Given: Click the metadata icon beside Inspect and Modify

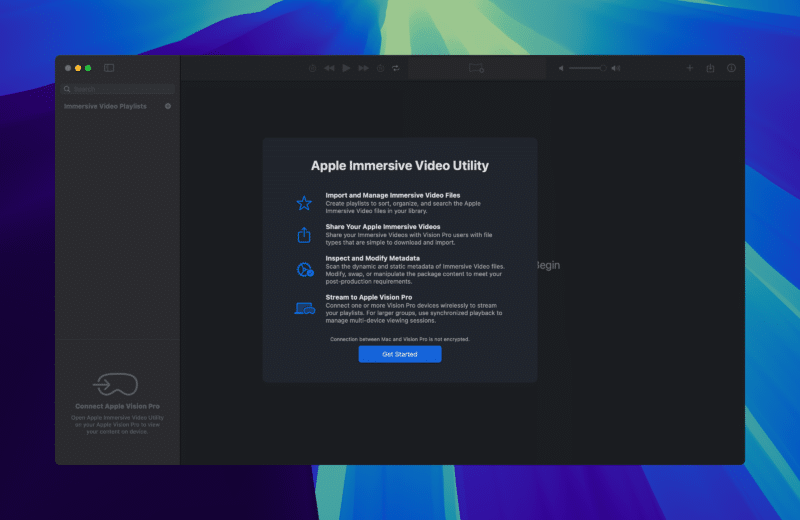Looking at the screenshot, I should 305,269.
